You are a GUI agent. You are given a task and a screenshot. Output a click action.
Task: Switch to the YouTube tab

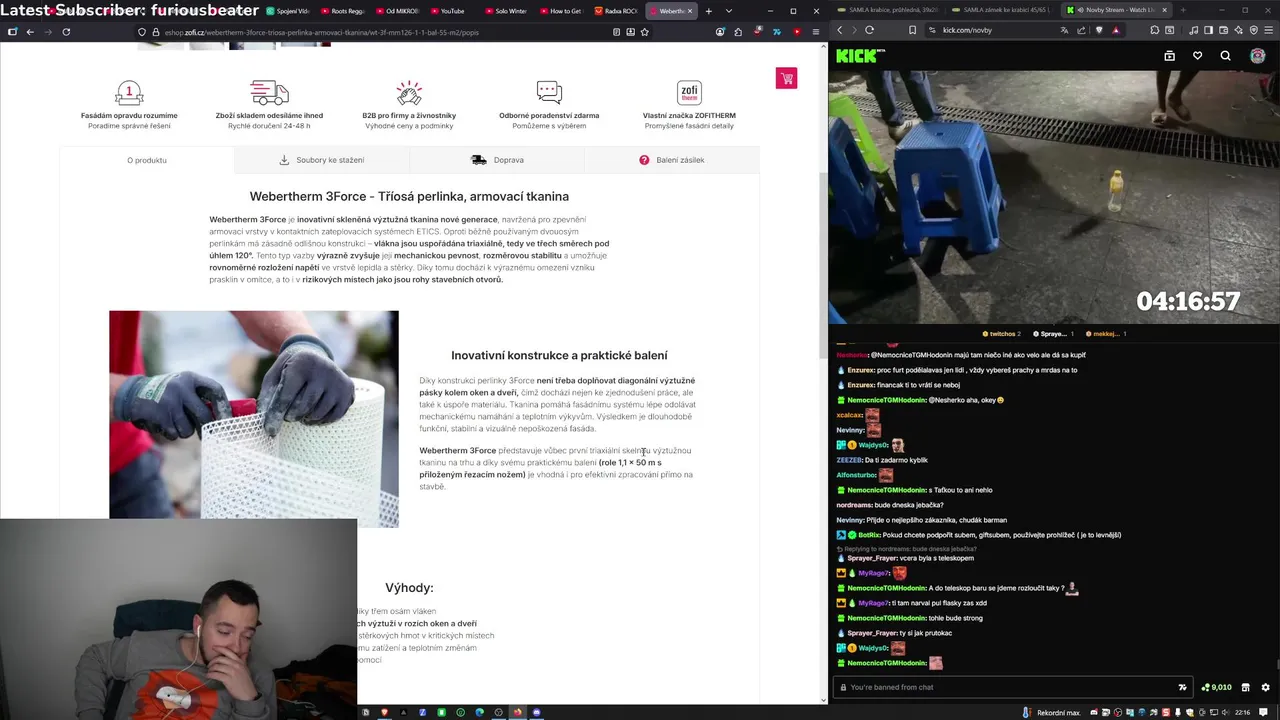tap(447, 11)
